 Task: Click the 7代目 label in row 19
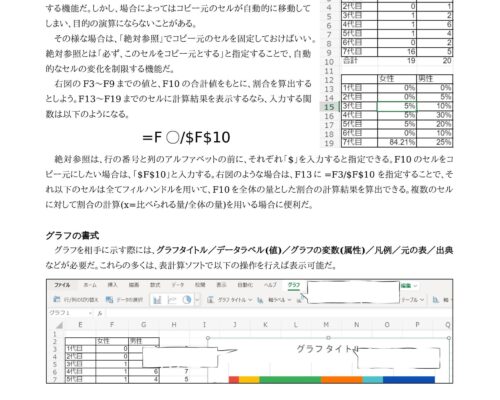tap(359, 143)
